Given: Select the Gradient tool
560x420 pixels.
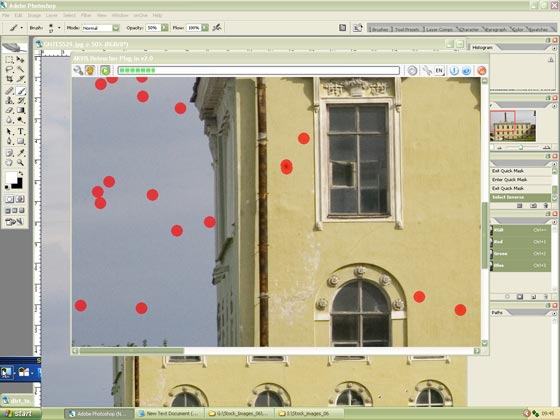Looking at the screenshot, I should click(21, 110).
